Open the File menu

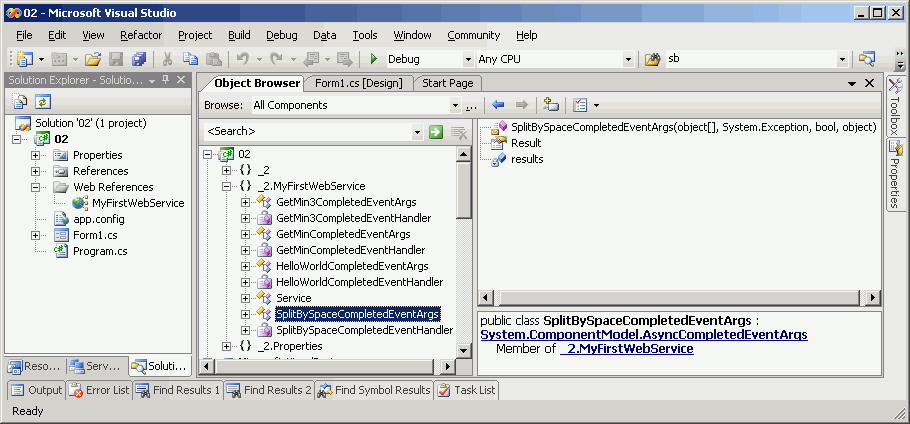24,35
